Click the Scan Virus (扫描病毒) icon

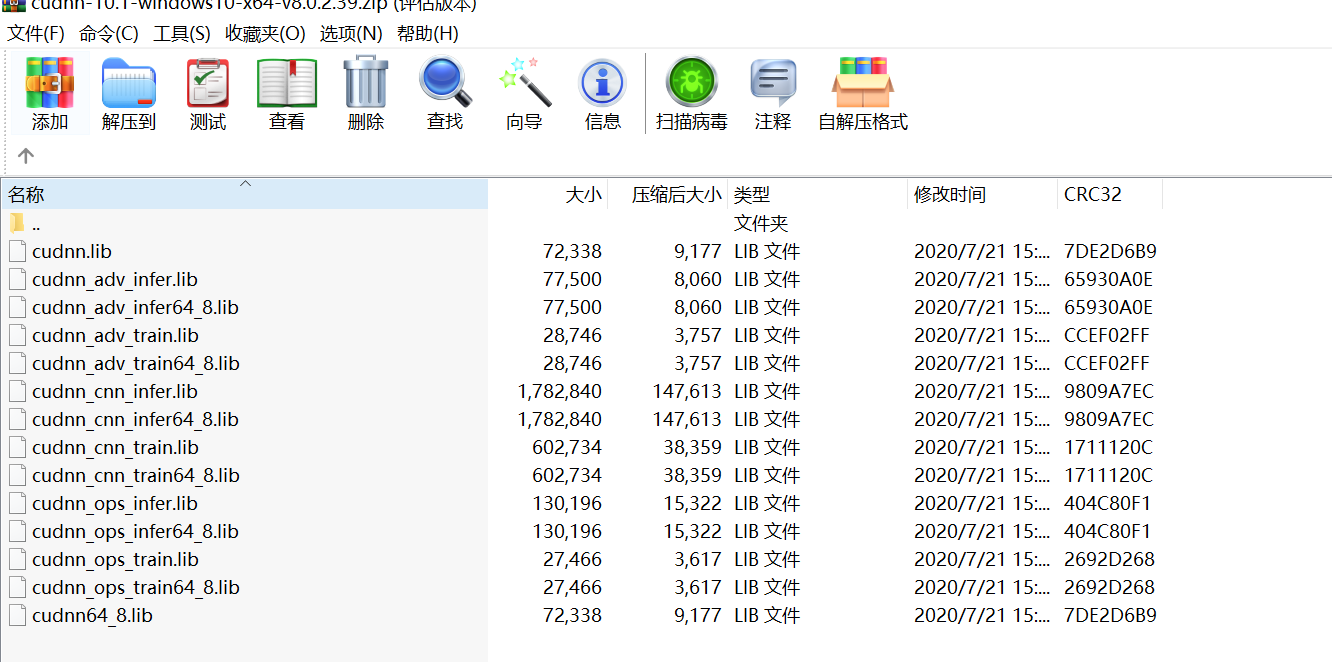tap(691, 83)
